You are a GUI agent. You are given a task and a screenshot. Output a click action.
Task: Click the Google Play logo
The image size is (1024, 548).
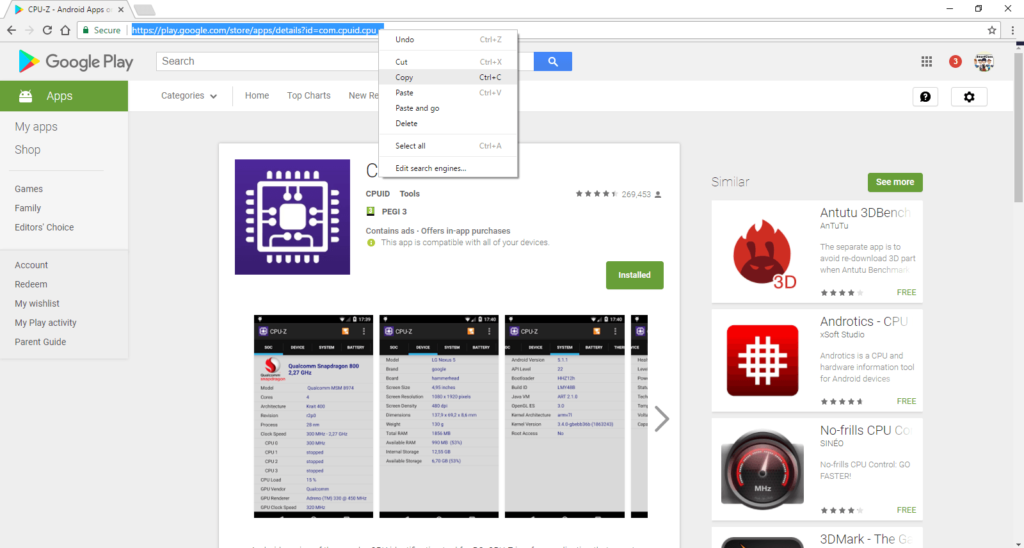coord(75,61)
